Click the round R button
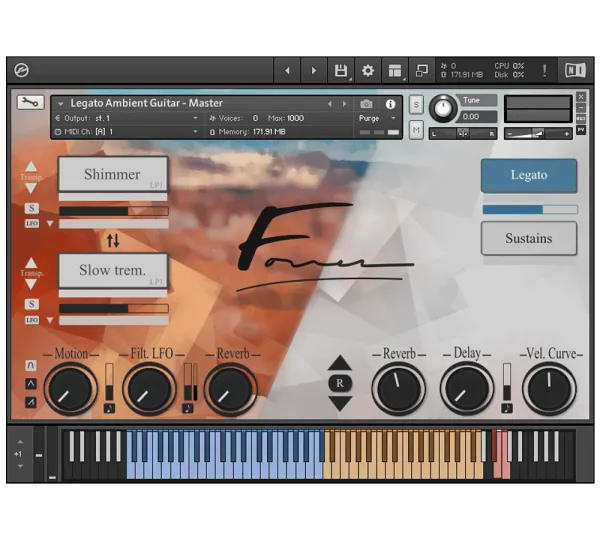This screenshot has height=540, width=600. pos(340,383)
